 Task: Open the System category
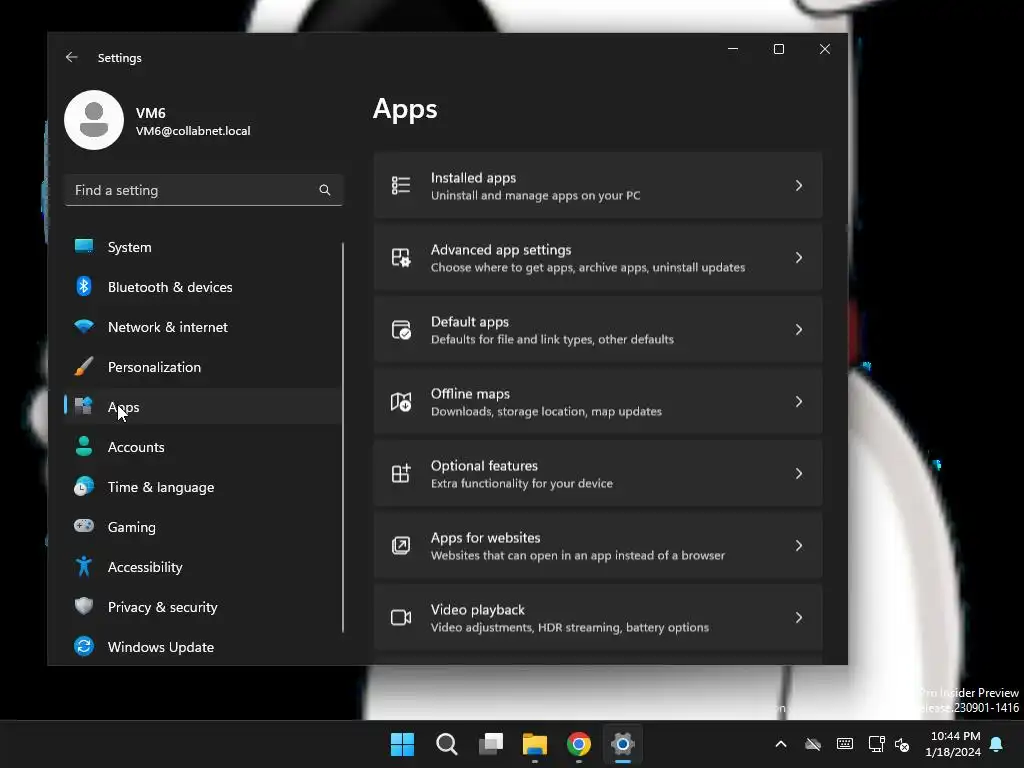pos(202,247)
